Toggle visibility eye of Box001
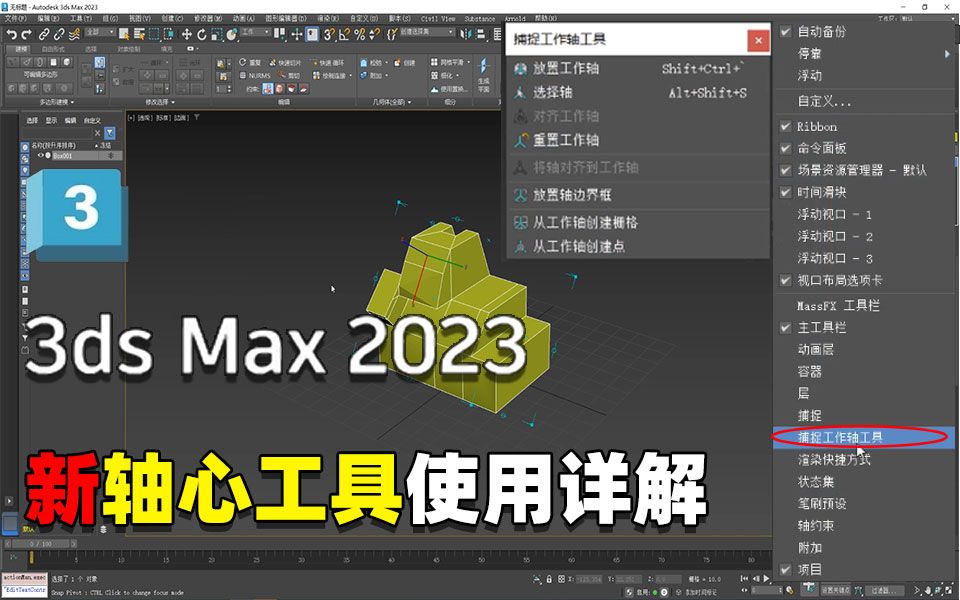 tap(41, 156)
